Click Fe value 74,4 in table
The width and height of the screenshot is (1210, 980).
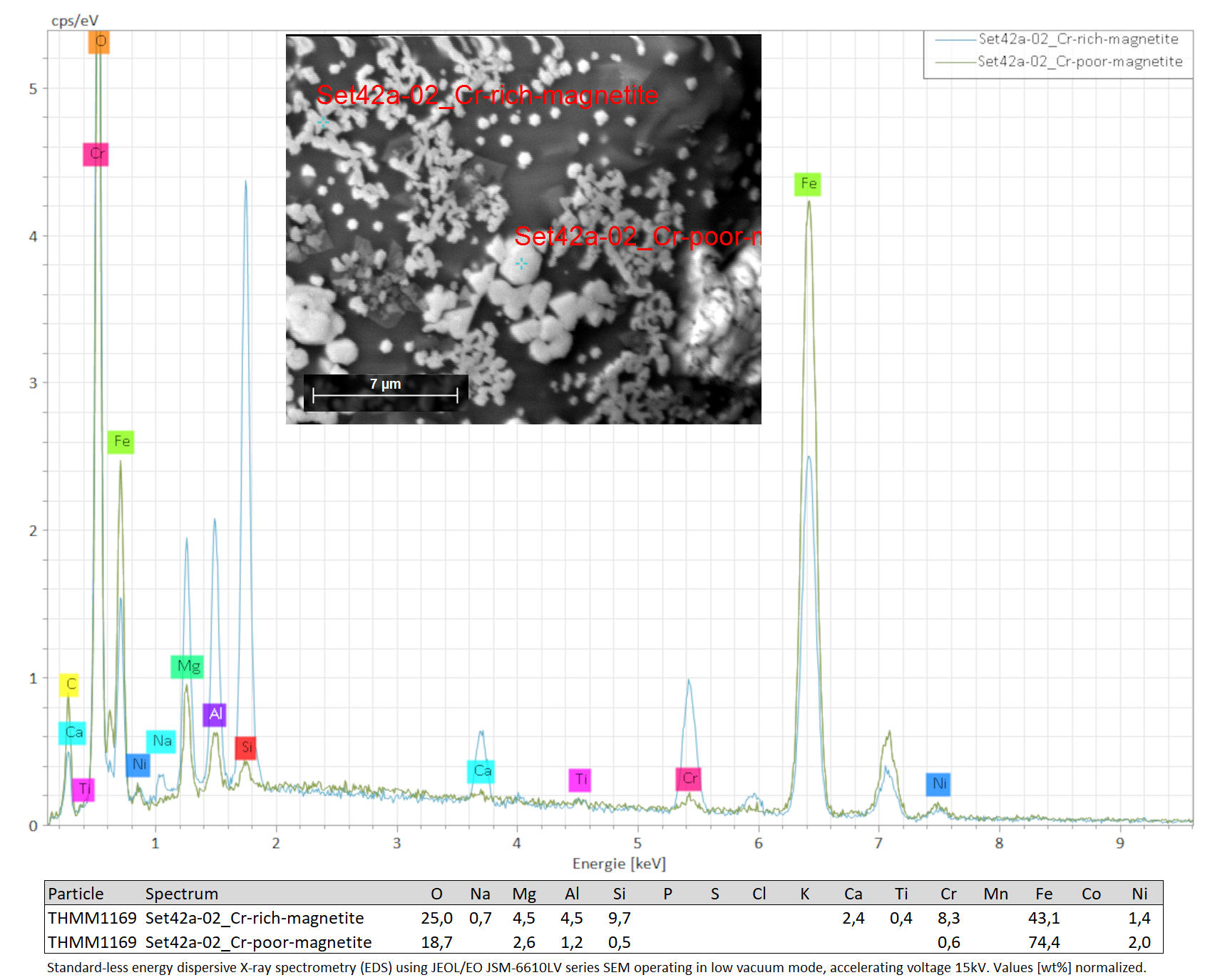1044,942
